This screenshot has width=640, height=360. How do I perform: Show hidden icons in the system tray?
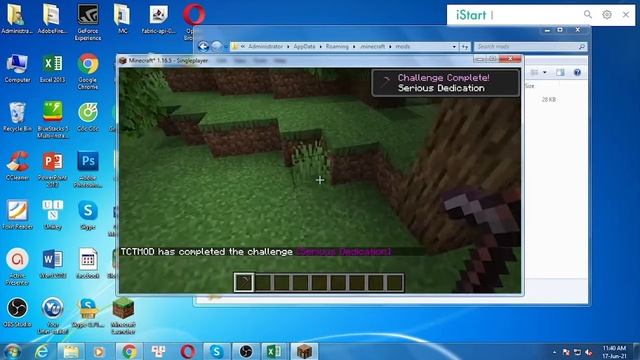tap(554, 352)
